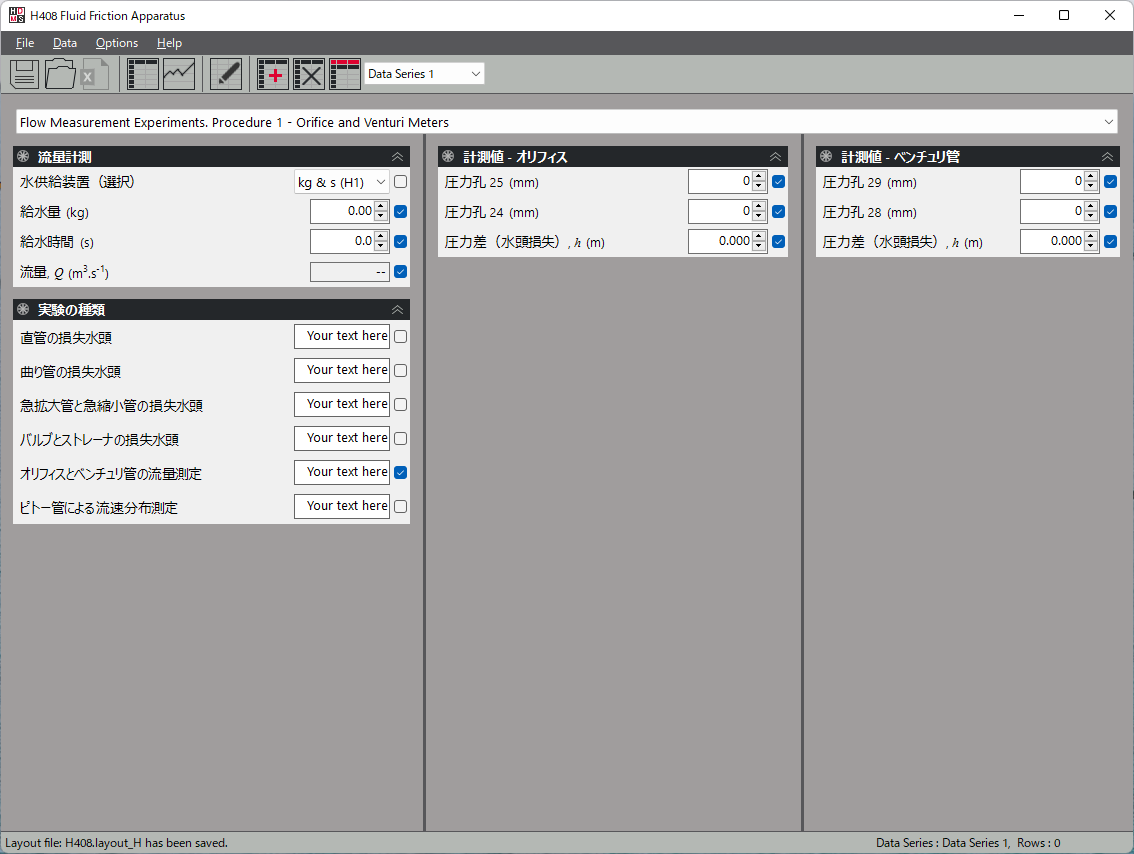Uncheck the 圧力孔 29 (mm) checkbox
Screen dimensions: 1134x854
coord(1111,182)
